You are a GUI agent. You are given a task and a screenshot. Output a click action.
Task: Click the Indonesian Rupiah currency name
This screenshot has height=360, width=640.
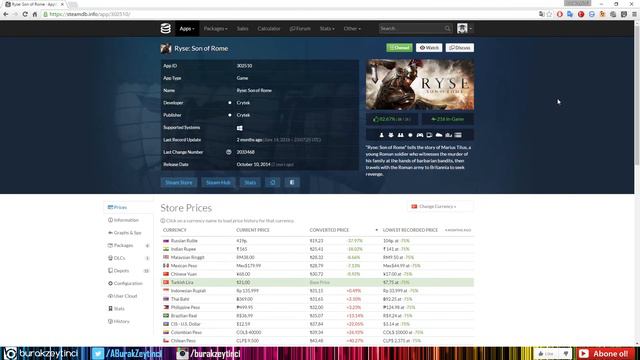coord(188,291)
